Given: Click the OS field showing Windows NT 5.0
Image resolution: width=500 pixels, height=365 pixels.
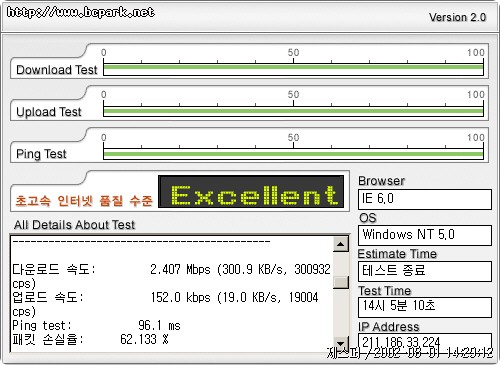Looking at the screenshot, I should (425, 235).
